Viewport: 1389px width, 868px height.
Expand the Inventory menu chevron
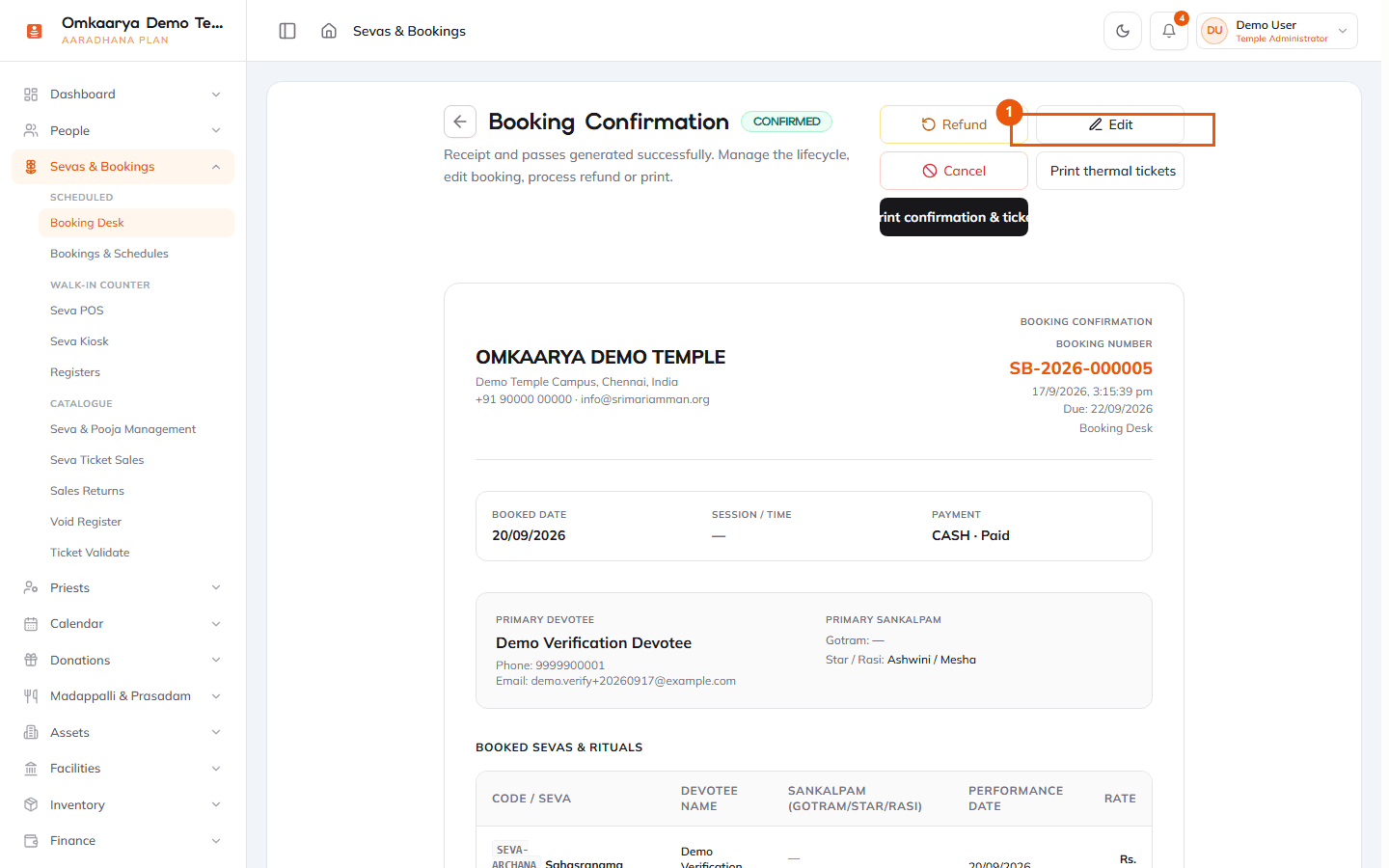[216, 805]
